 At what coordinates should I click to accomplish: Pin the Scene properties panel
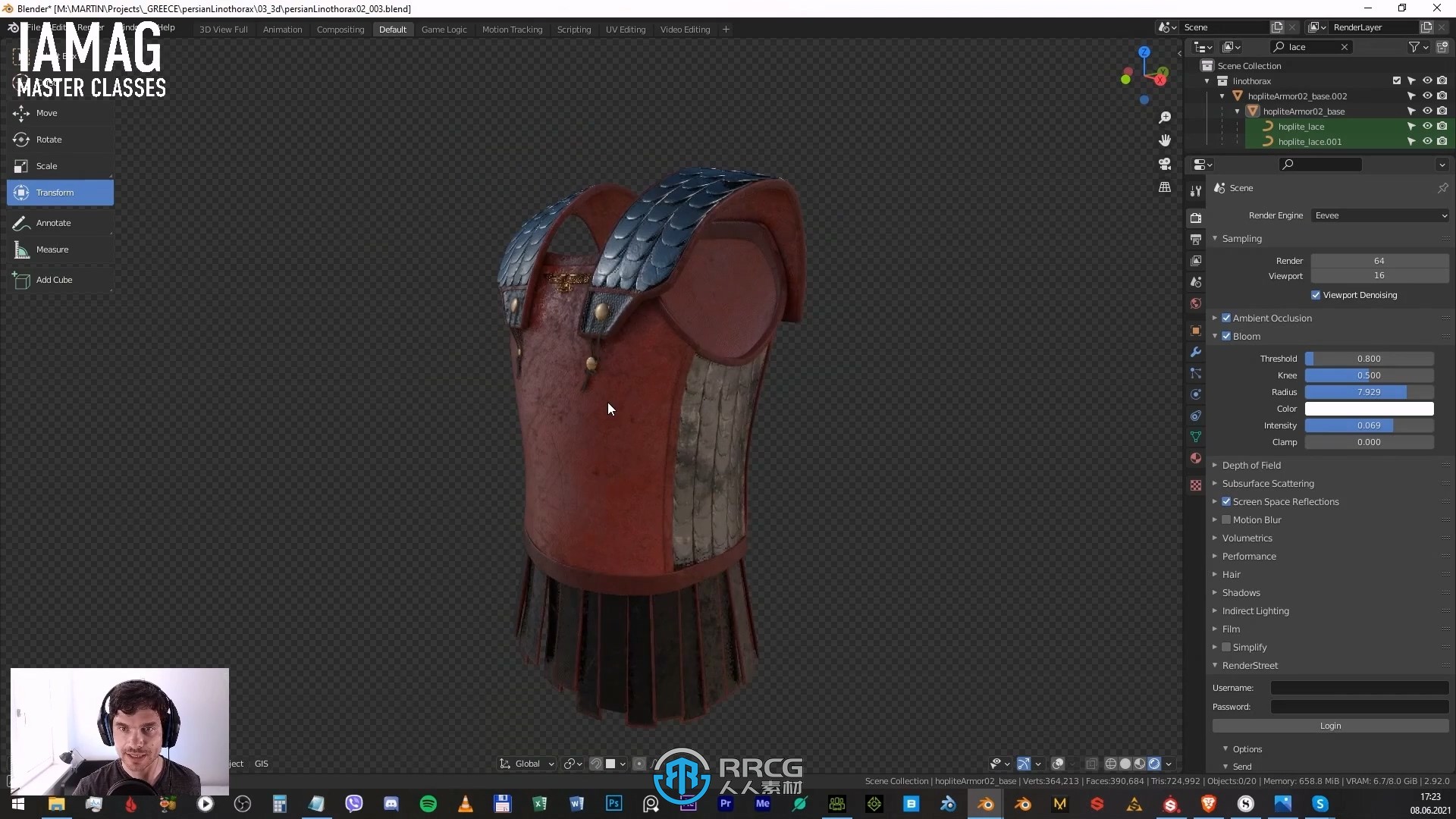1442,187
